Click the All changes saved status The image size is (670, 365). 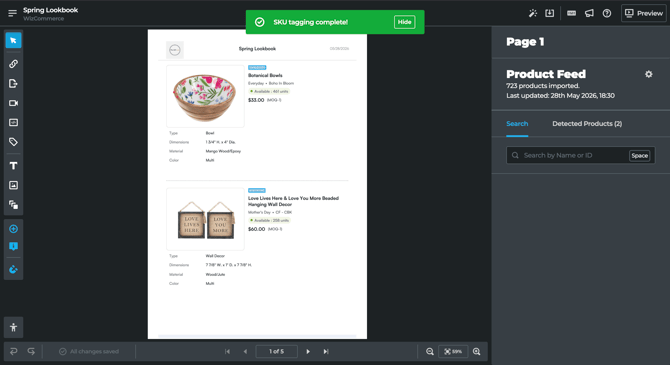click(x=89, y=351)
